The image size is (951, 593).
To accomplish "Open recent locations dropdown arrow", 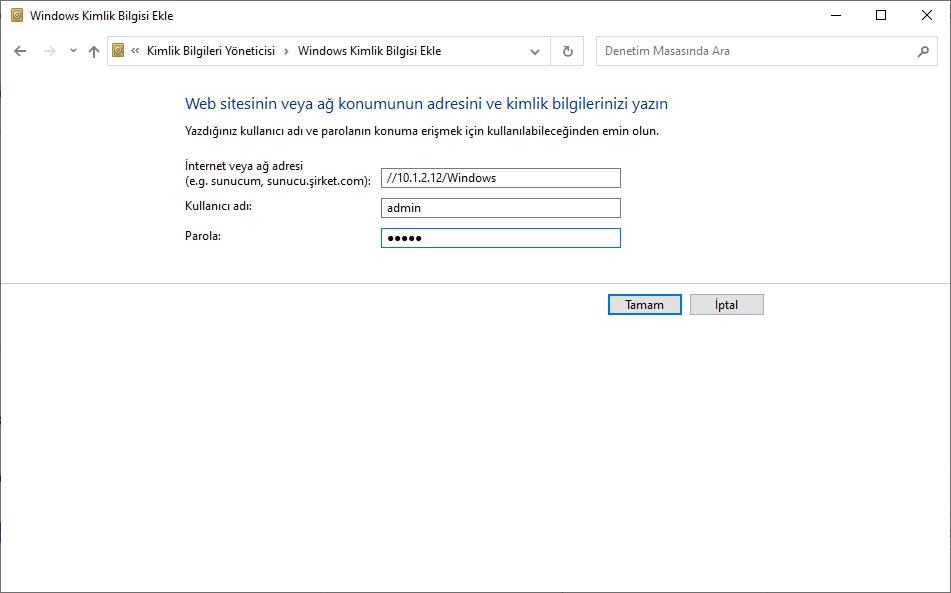I will coord(73,51).
